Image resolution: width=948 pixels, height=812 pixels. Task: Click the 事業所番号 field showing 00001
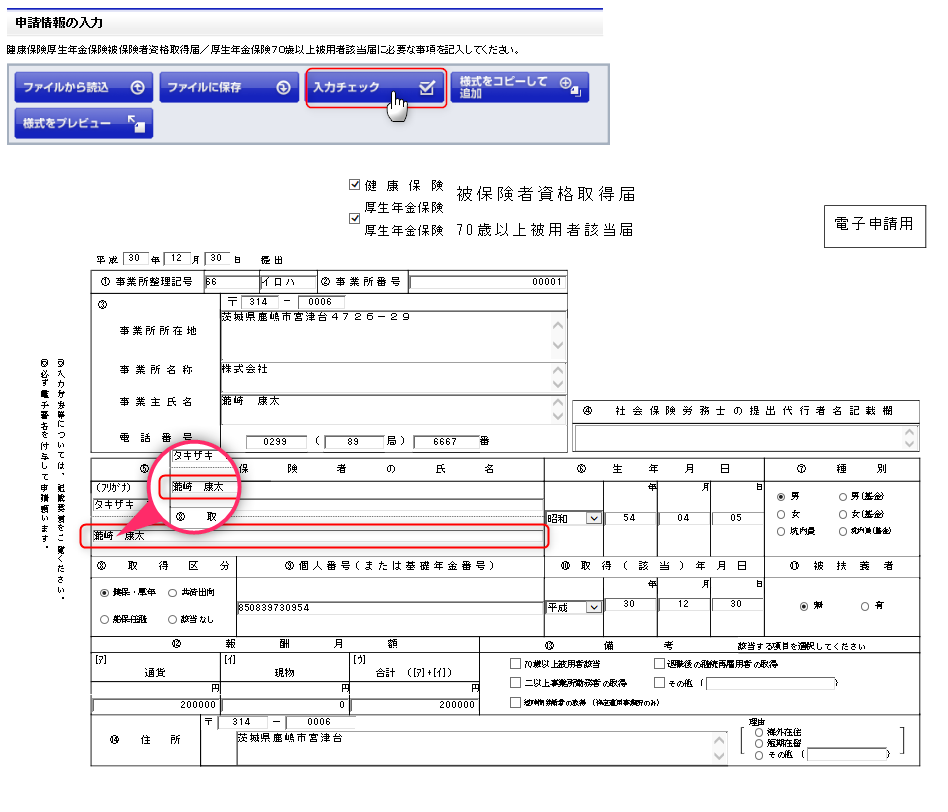[x=488, y=282]
